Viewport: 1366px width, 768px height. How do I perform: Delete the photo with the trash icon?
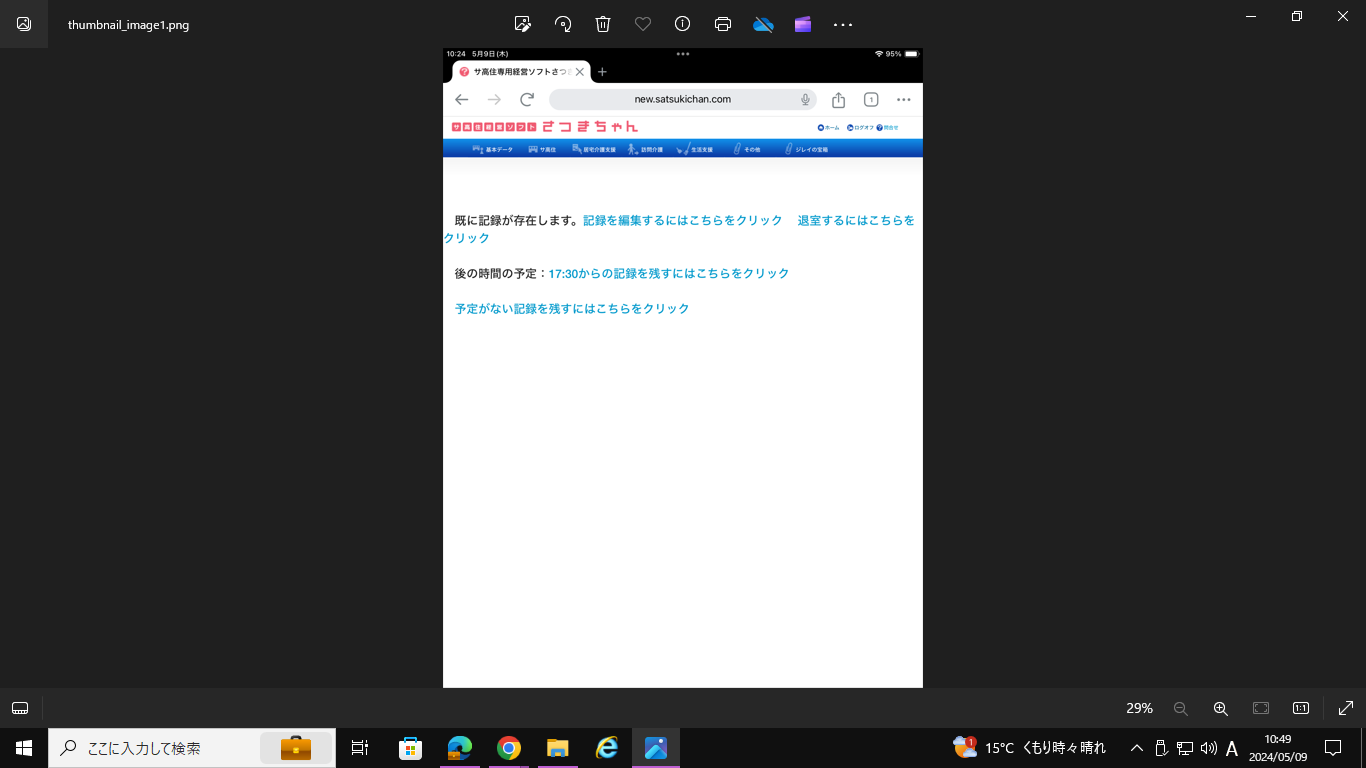603,24
